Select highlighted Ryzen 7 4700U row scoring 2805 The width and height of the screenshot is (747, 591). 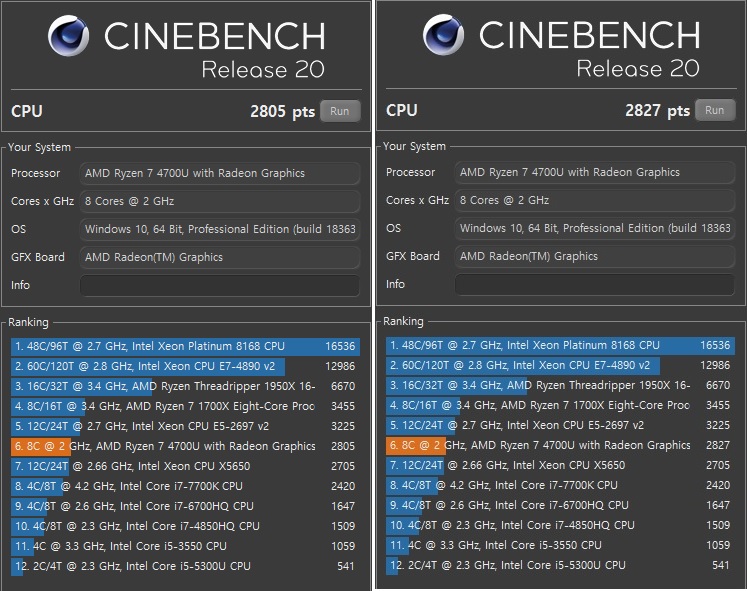click(x=185, y=446)
